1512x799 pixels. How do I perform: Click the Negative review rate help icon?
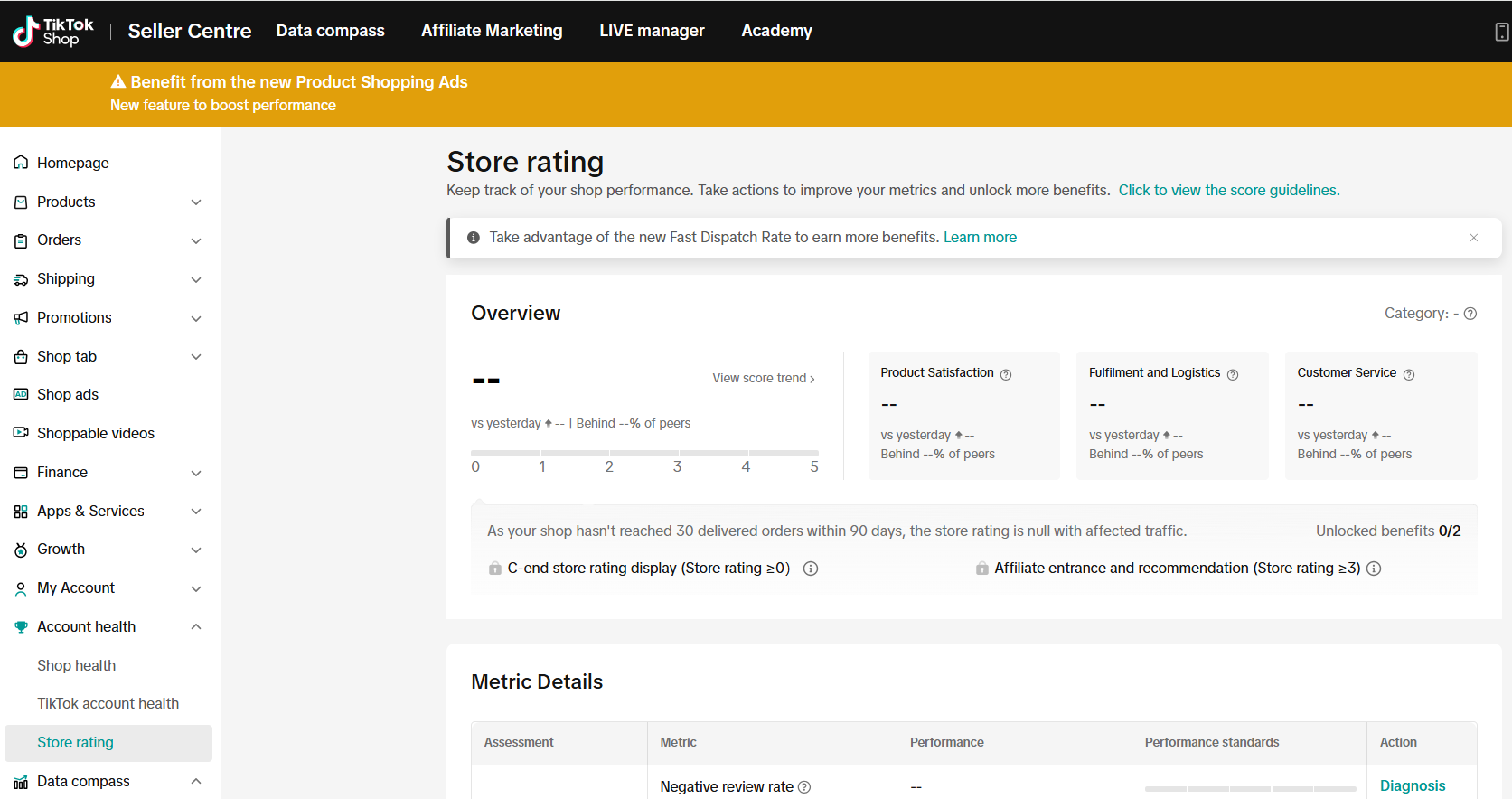click(804, 787)
